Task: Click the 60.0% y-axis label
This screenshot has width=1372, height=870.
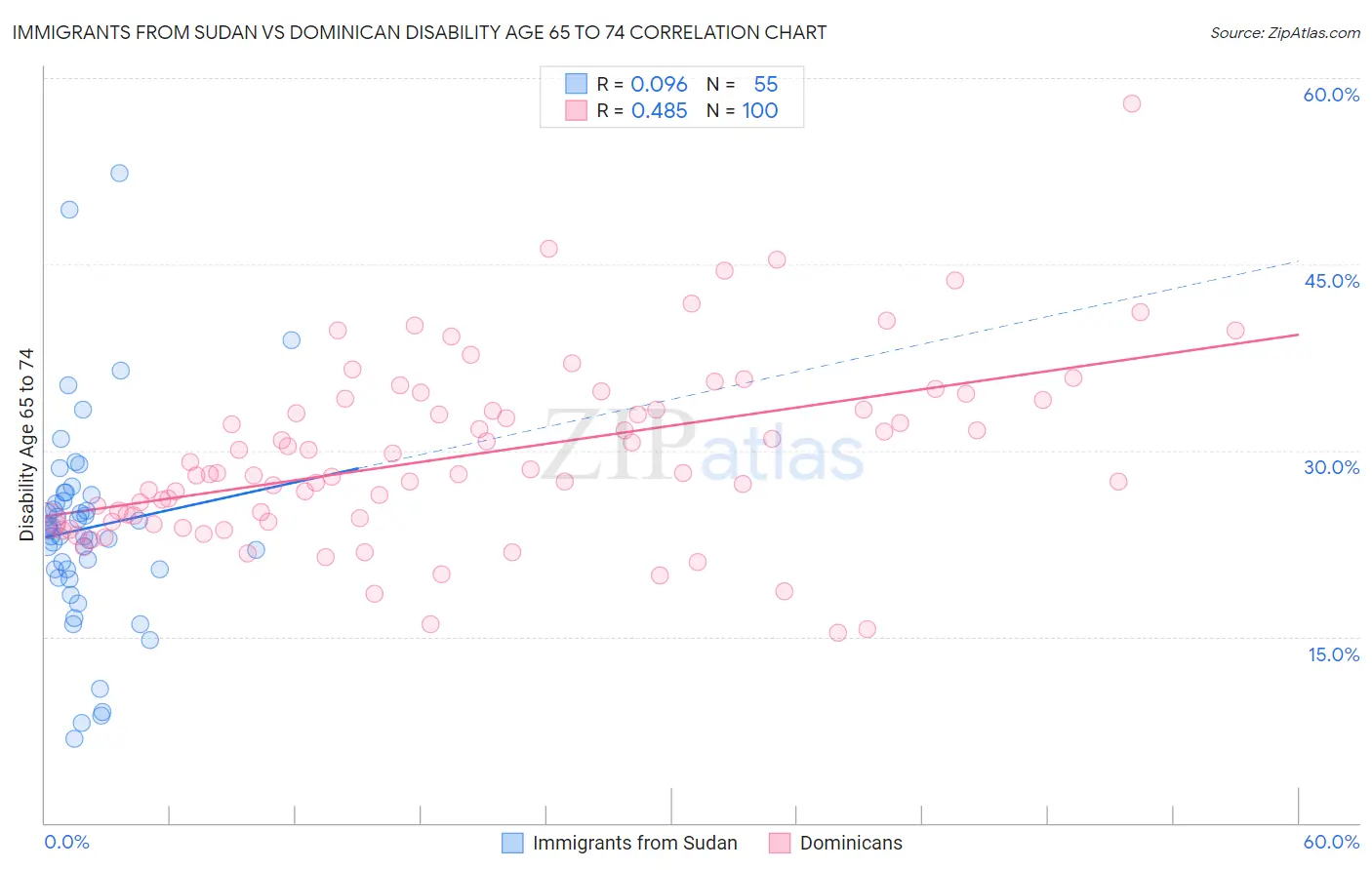Action: tap(1332, 95)
